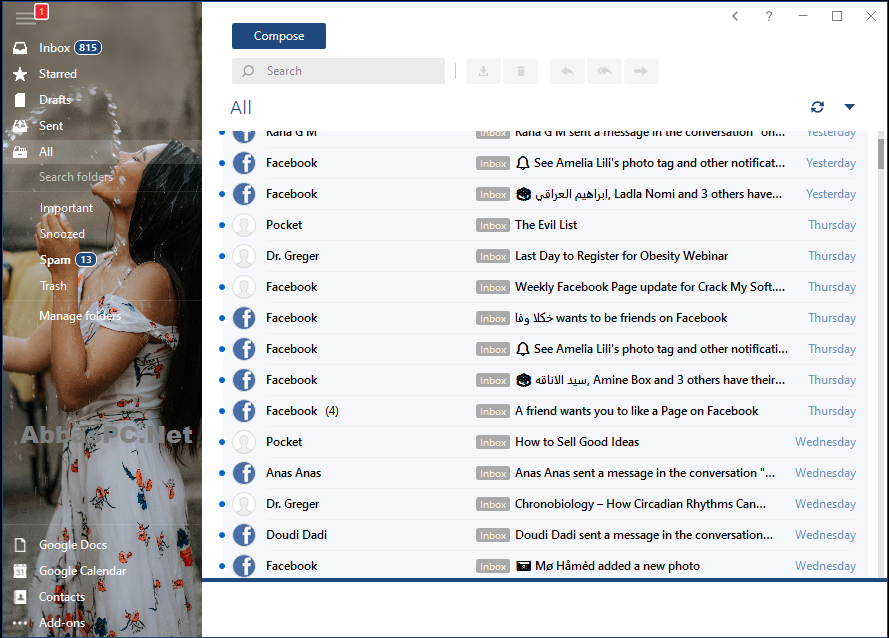Click the Reply arrow toolbar button
The height and width of the screenshot is (638, 889).
coord(567,71)
